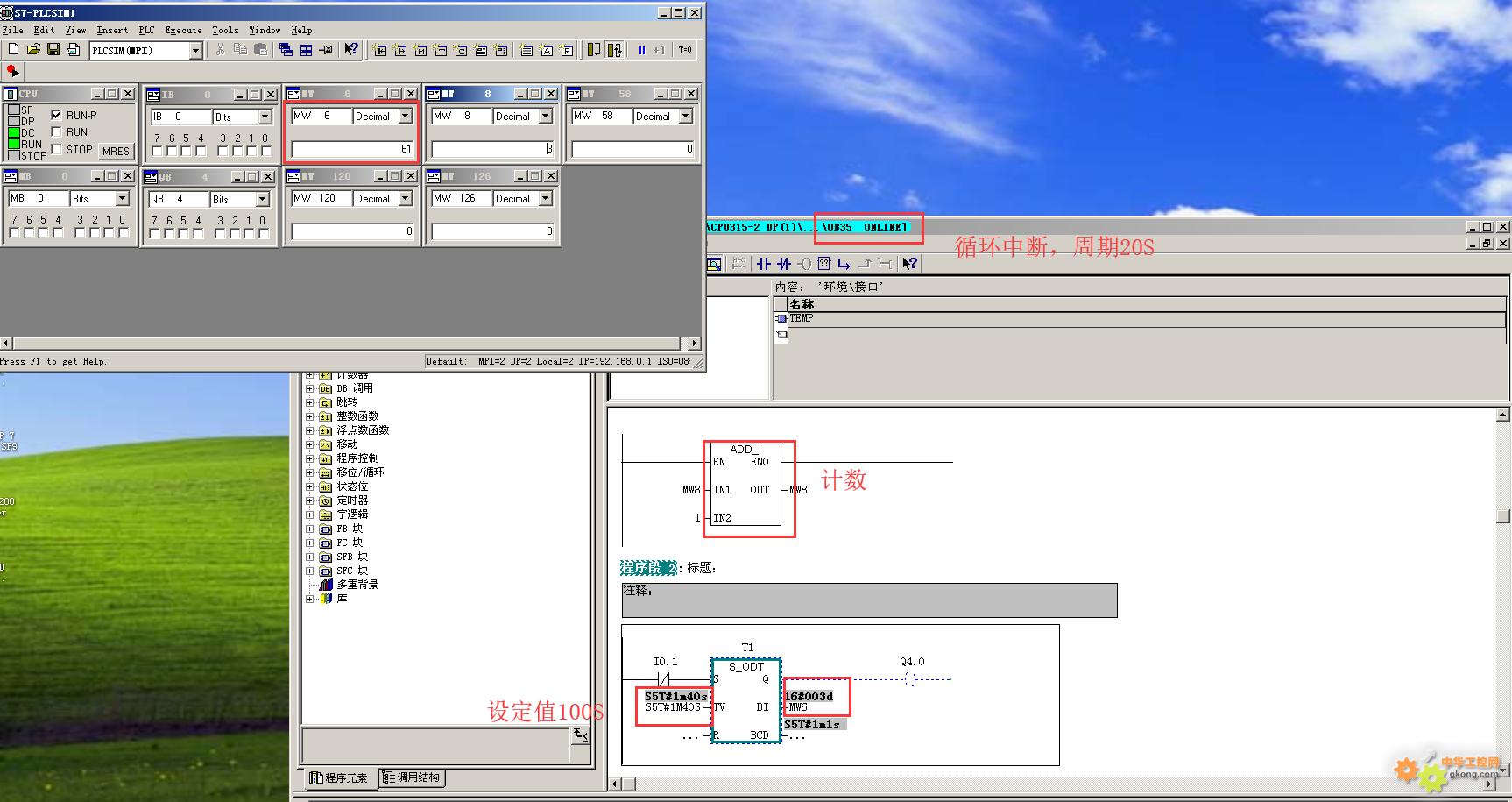Toggle bit 1 of IB 0

tap(251, 151)
